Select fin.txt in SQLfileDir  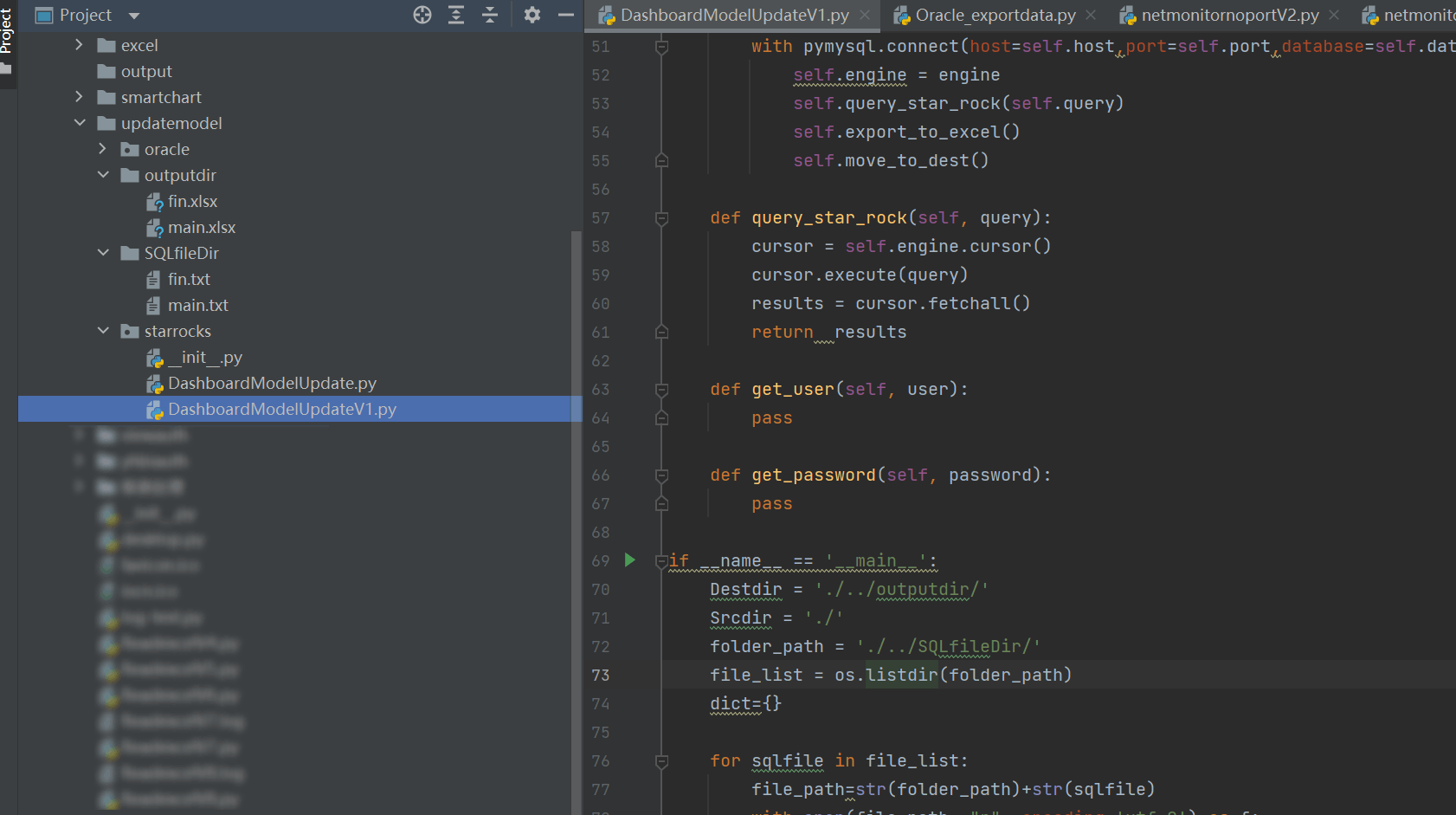[189, 279]
